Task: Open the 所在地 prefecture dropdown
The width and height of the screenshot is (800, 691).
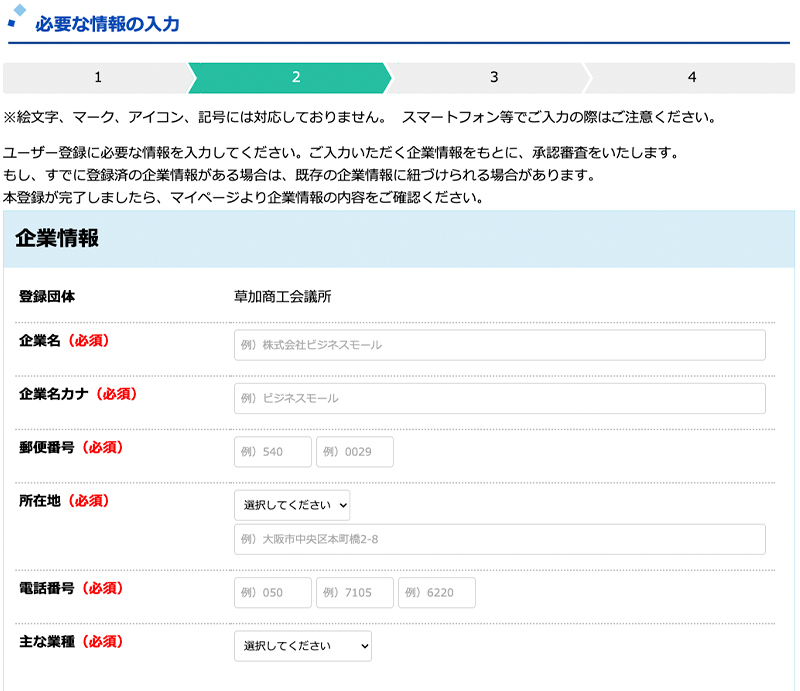Action: point(292,505)
